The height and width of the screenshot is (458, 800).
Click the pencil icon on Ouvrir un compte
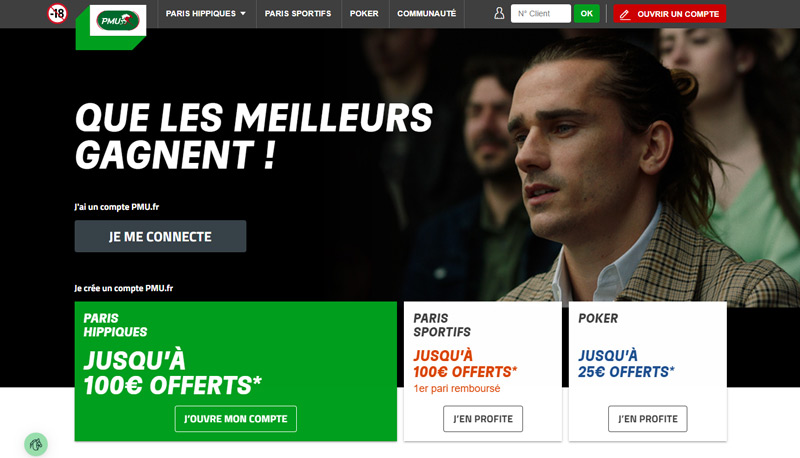coord(624,14)
